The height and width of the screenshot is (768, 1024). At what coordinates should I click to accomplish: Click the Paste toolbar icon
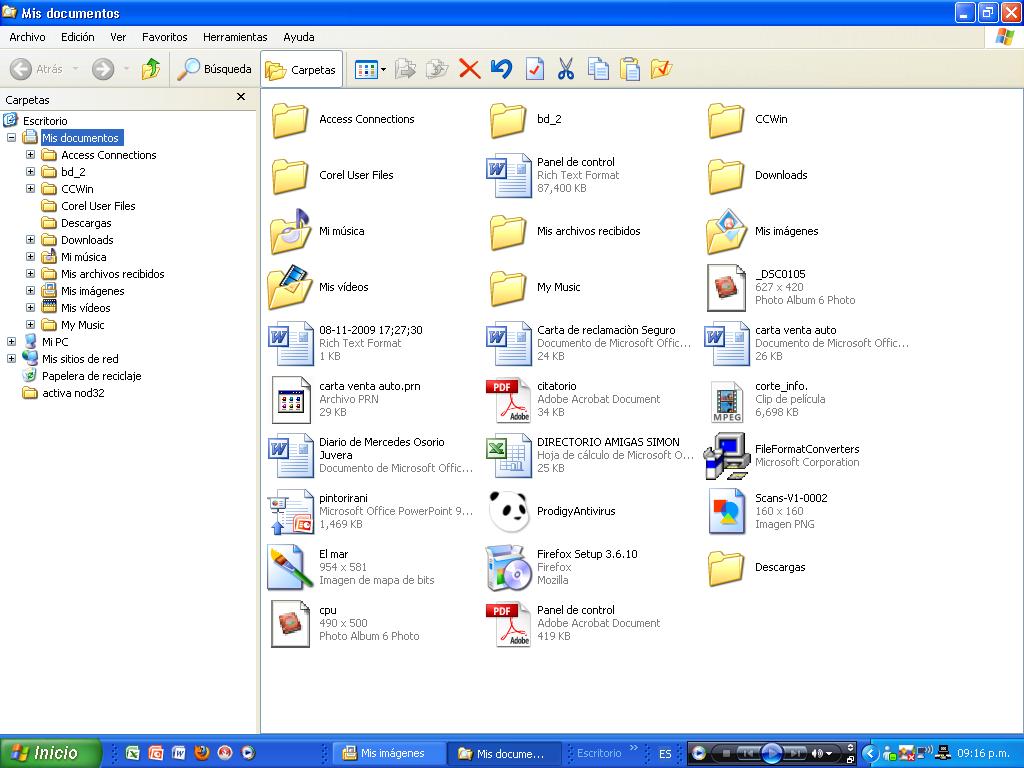[x=629, y=69]
